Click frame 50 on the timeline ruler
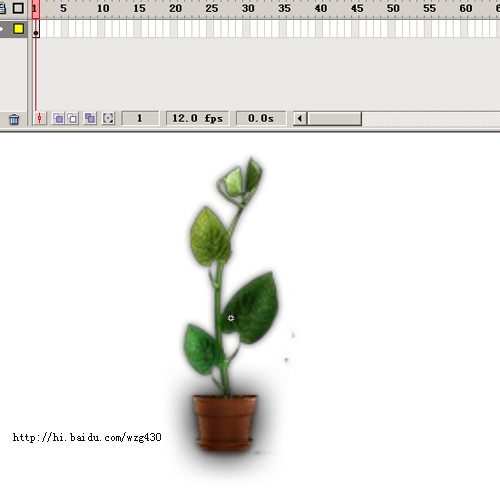 (x=393, y=8)
